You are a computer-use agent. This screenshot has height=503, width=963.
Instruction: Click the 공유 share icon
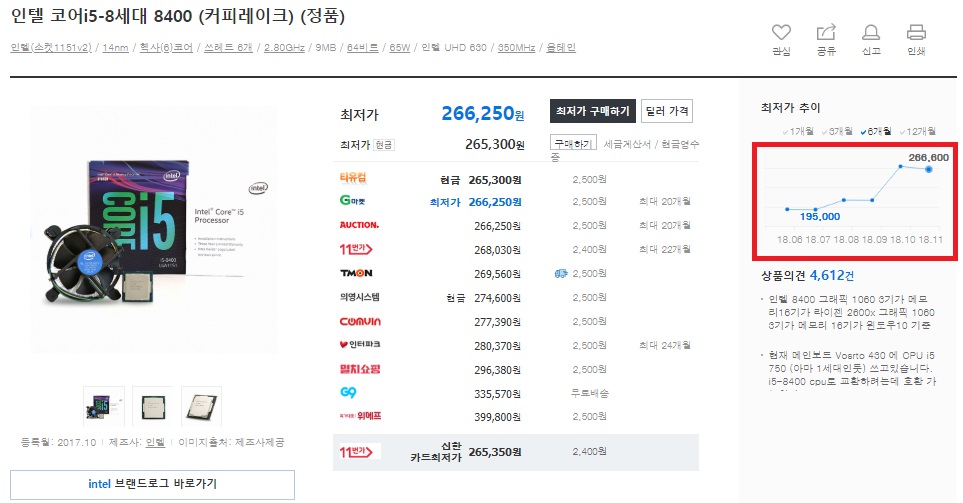point(826,33)
